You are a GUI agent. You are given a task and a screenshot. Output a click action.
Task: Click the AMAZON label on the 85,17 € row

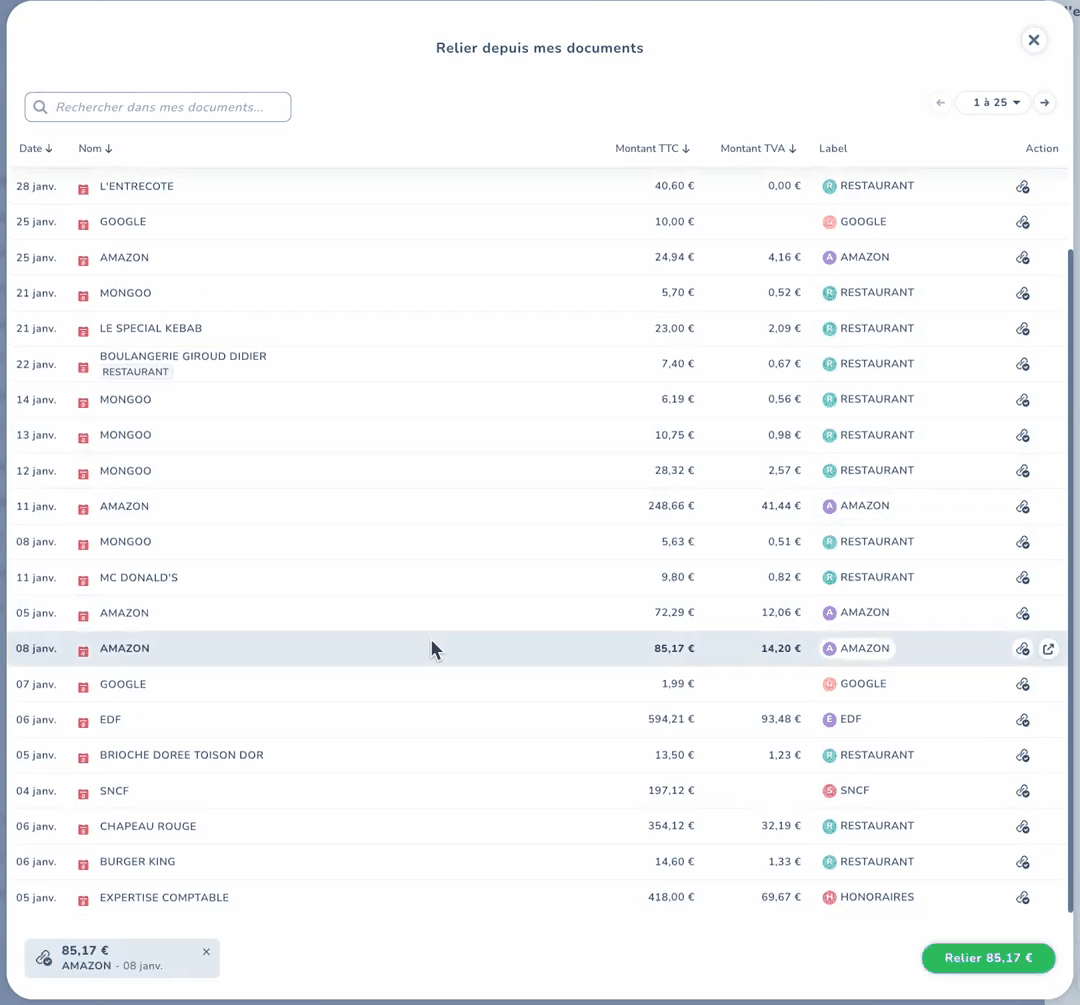pyautogui.click(x=857, y=648)
